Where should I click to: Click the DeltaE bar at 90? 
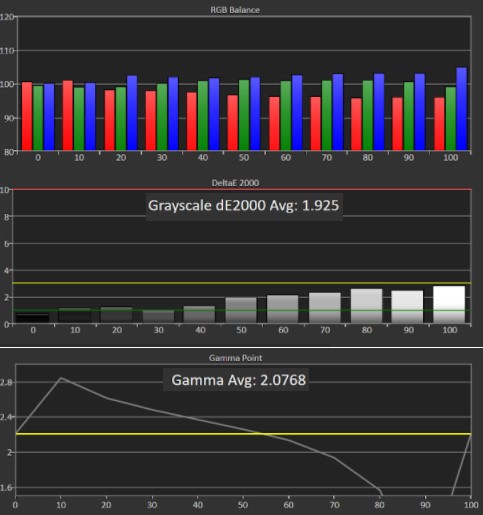(x=407, y=307)
